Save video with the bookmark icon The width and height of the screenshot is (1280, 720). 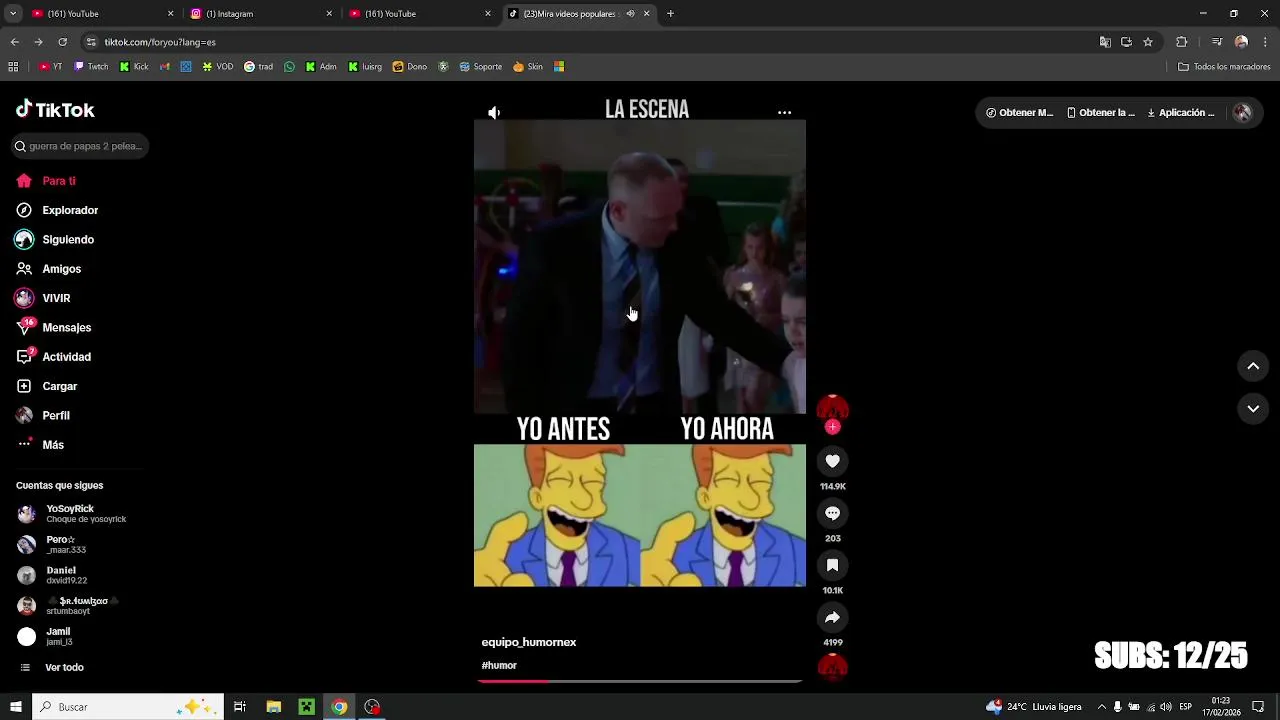(x=832, y=565)
